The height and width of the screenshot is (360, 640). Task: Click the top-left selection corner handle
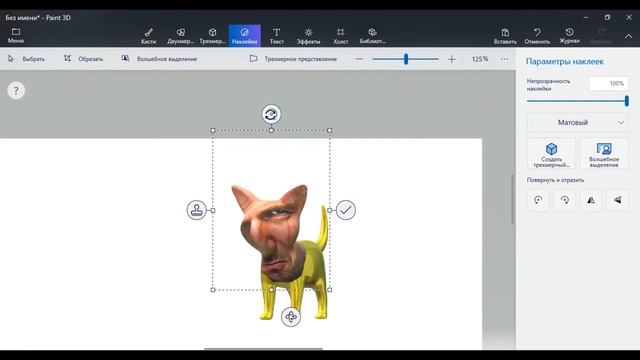click(213, 130)
